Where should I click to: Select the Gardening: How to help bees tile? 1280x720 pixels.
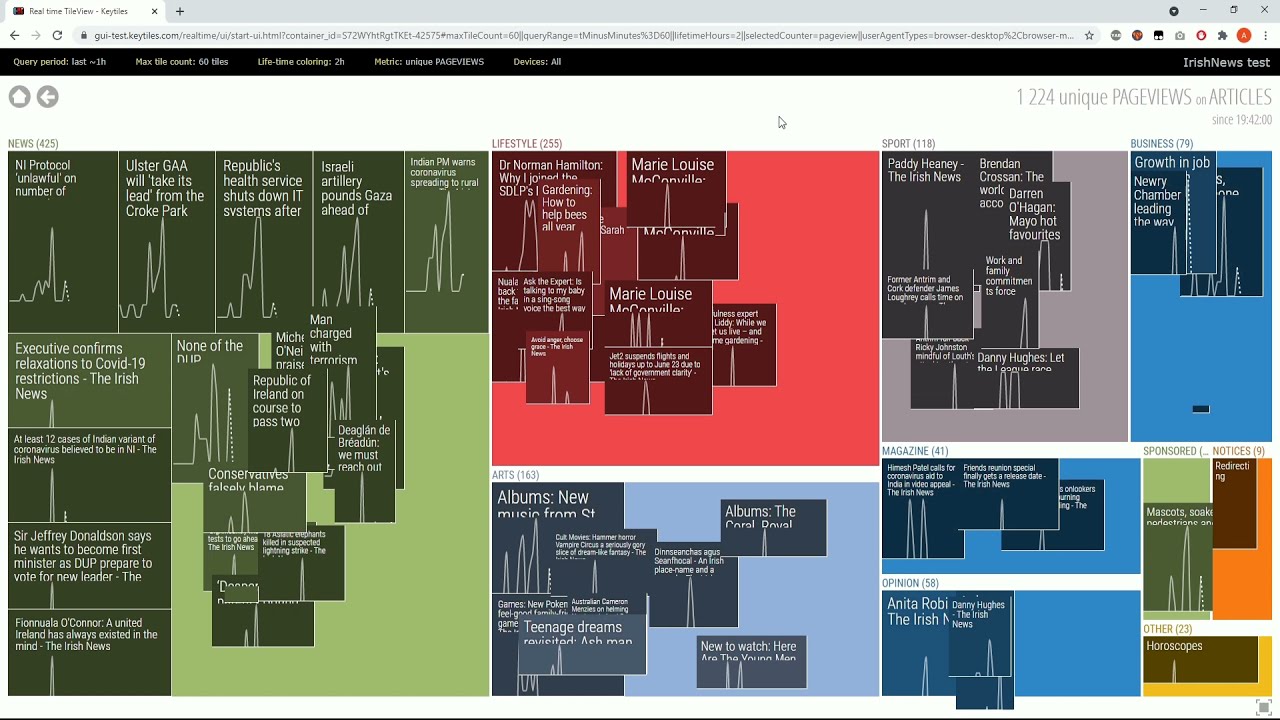567,226
